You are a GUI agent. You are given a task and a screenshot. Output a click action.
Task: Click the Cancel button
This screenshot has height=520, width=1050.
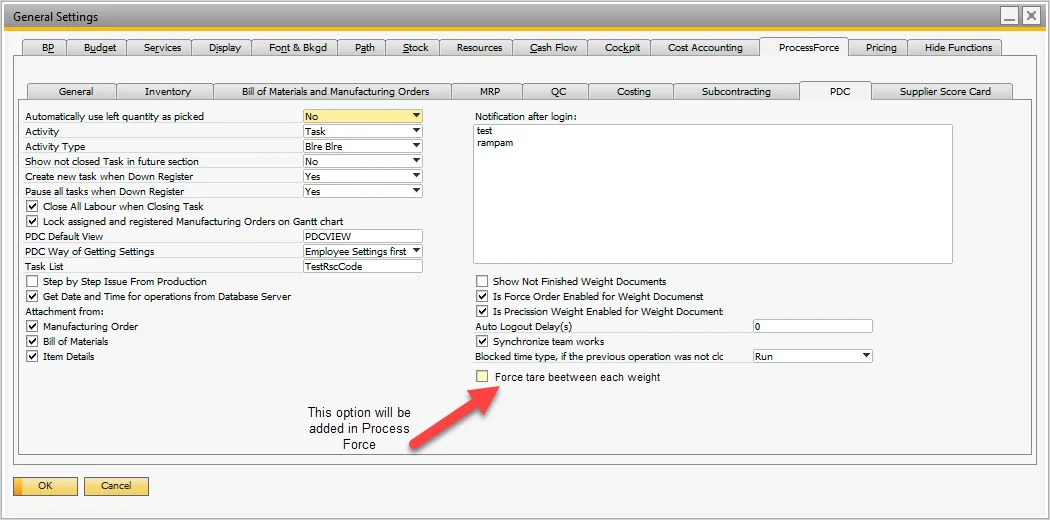coord(116,486)
